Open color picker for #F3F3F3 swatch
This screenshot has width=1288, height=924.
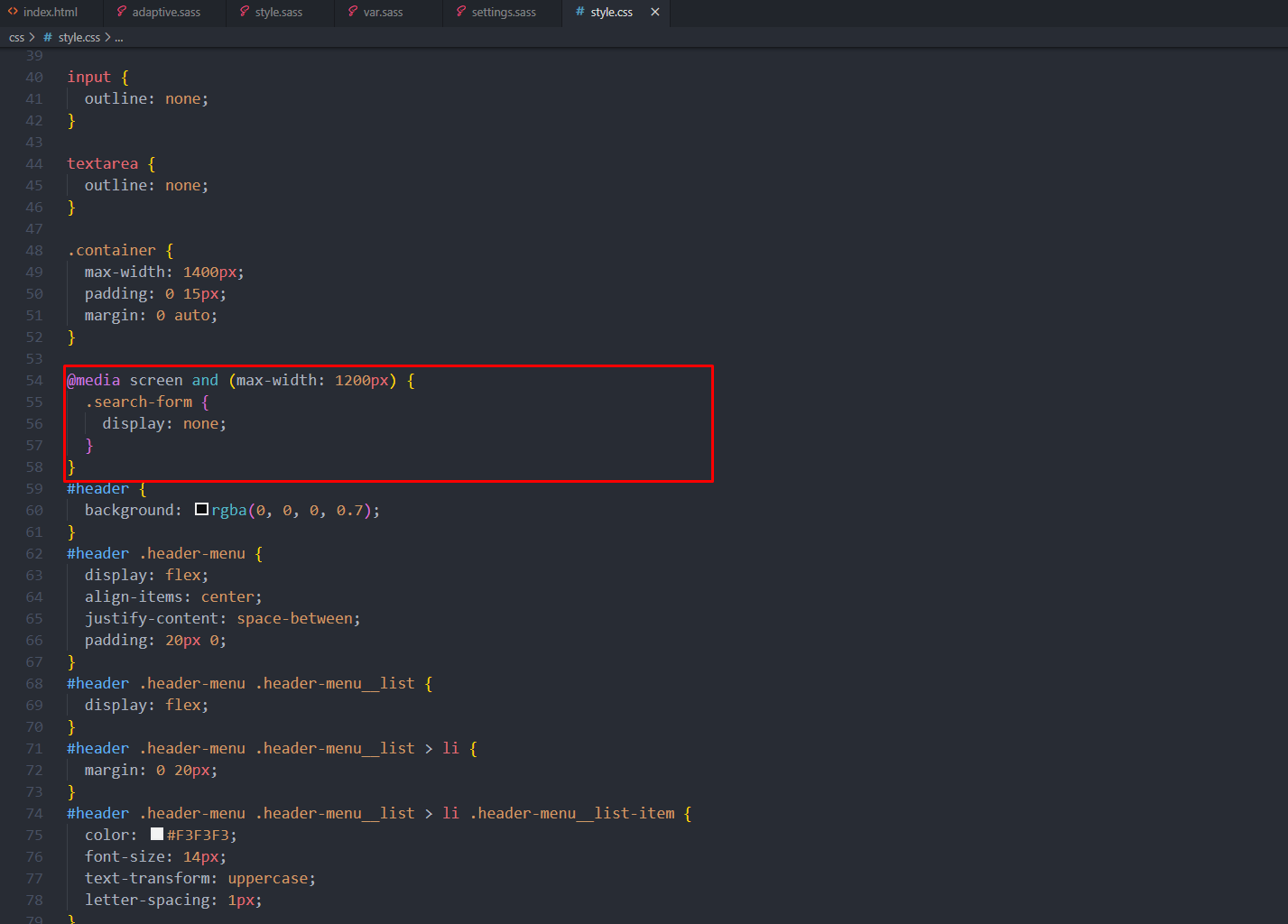157,835
